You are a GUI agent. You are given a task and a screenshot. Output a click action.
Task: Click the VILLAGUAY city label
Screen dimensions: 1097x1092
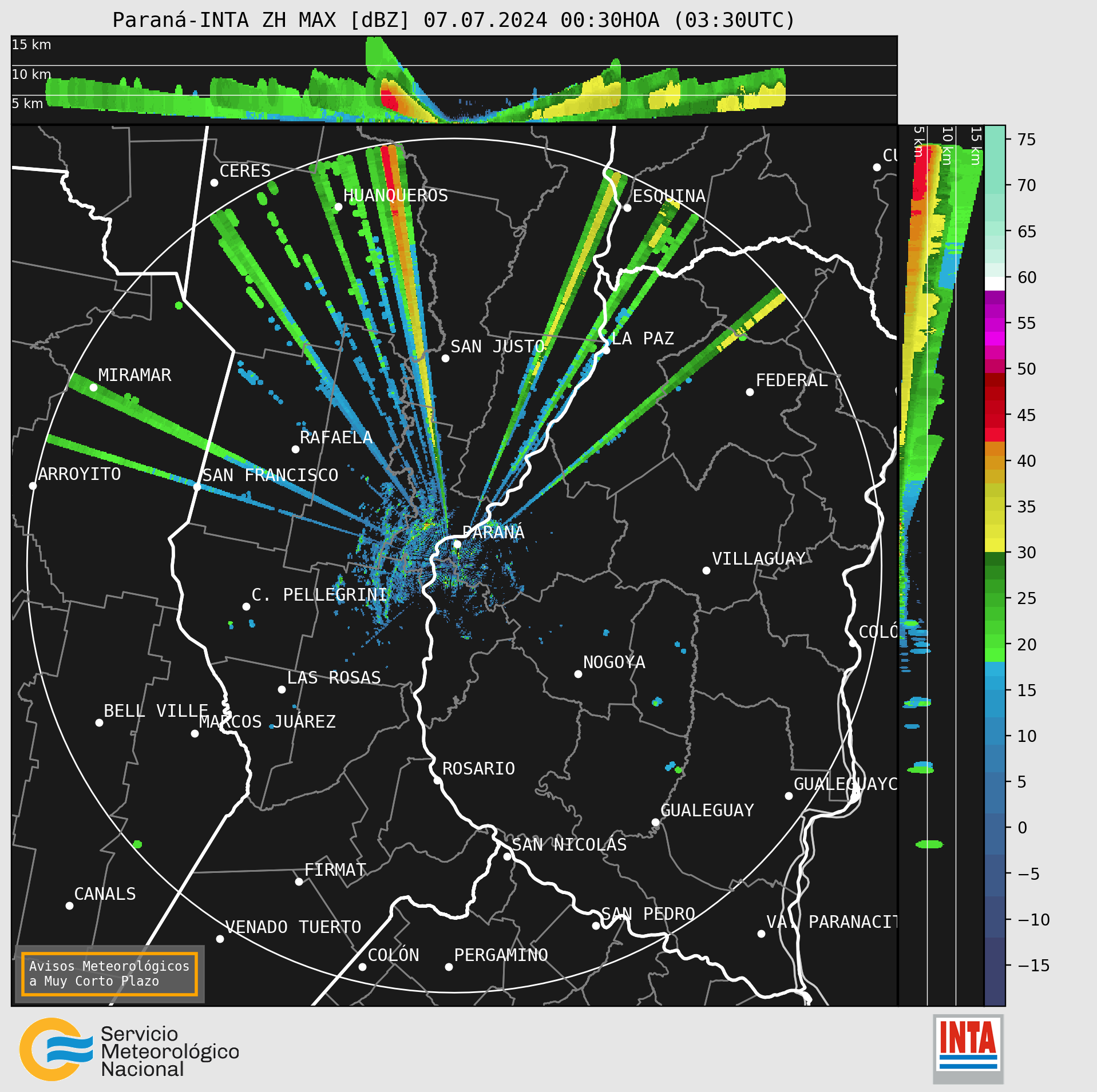coord(758,559)
